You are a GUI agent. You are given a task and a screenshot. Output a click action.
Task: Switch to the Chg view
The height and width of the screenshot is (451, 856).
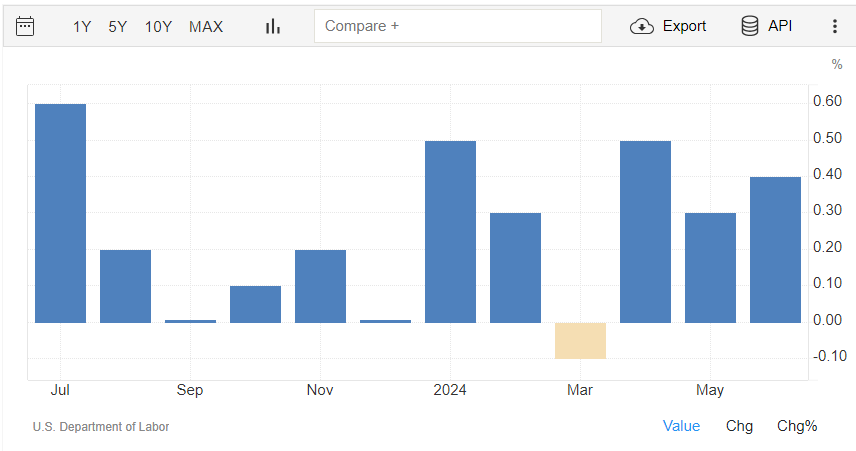739,426
